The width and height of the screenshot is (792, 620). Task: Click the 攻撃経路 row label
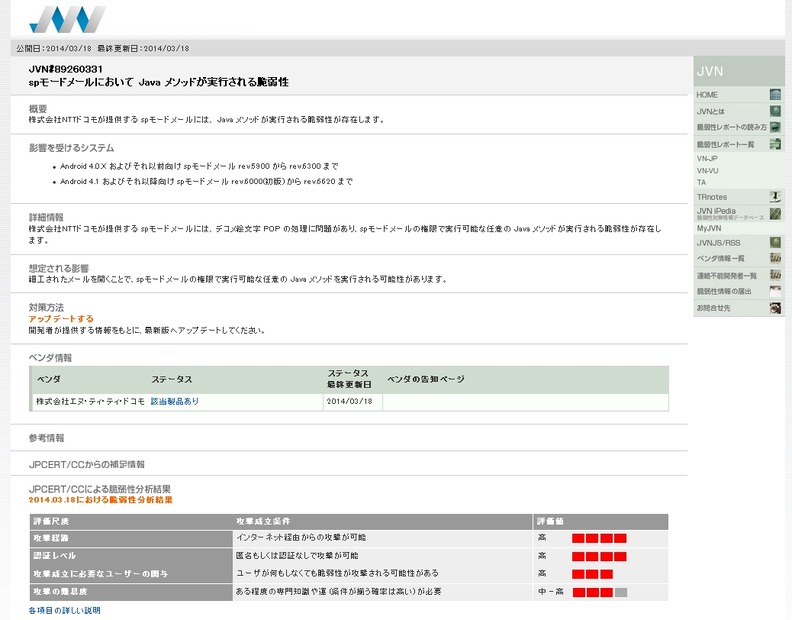tap(51, 538)
